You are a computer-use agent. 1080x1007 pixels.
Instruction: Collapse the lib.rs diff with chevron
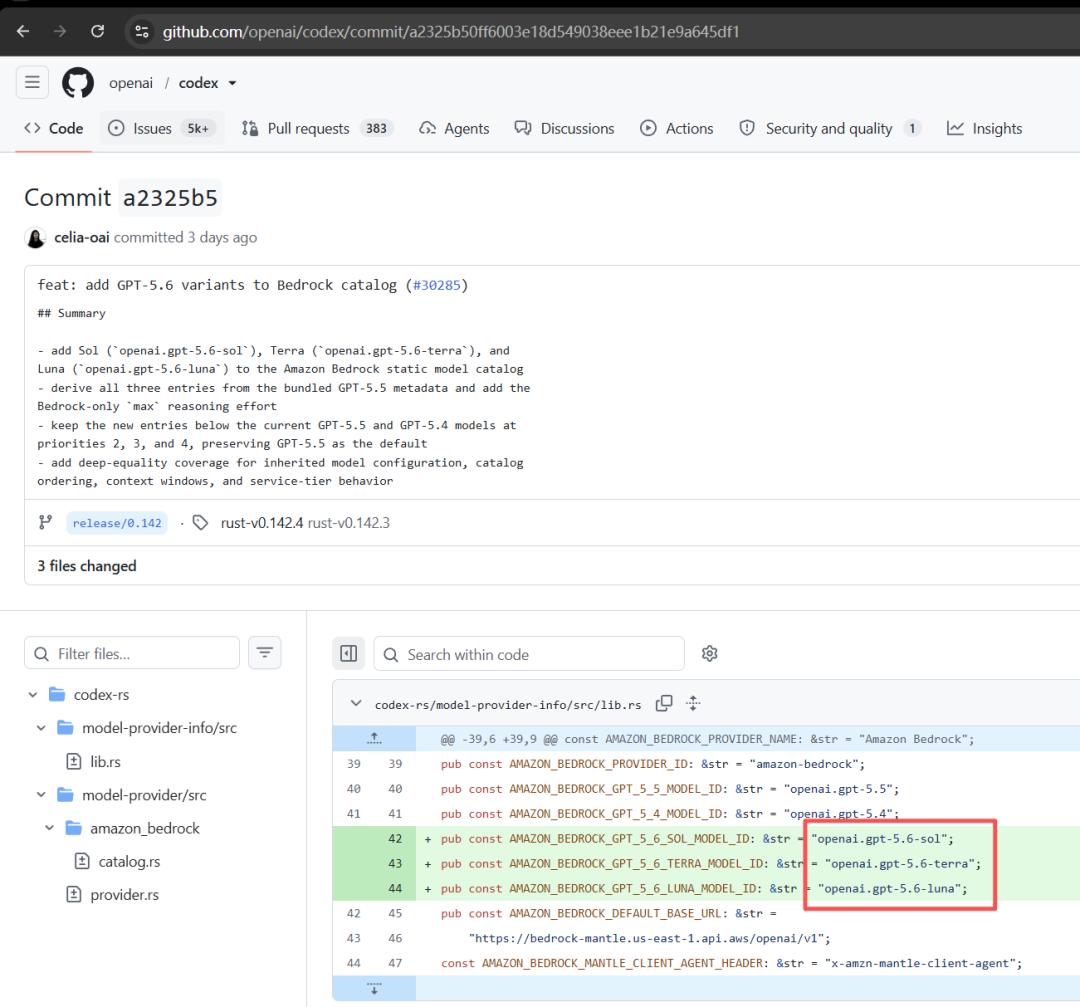coord(355,704)
